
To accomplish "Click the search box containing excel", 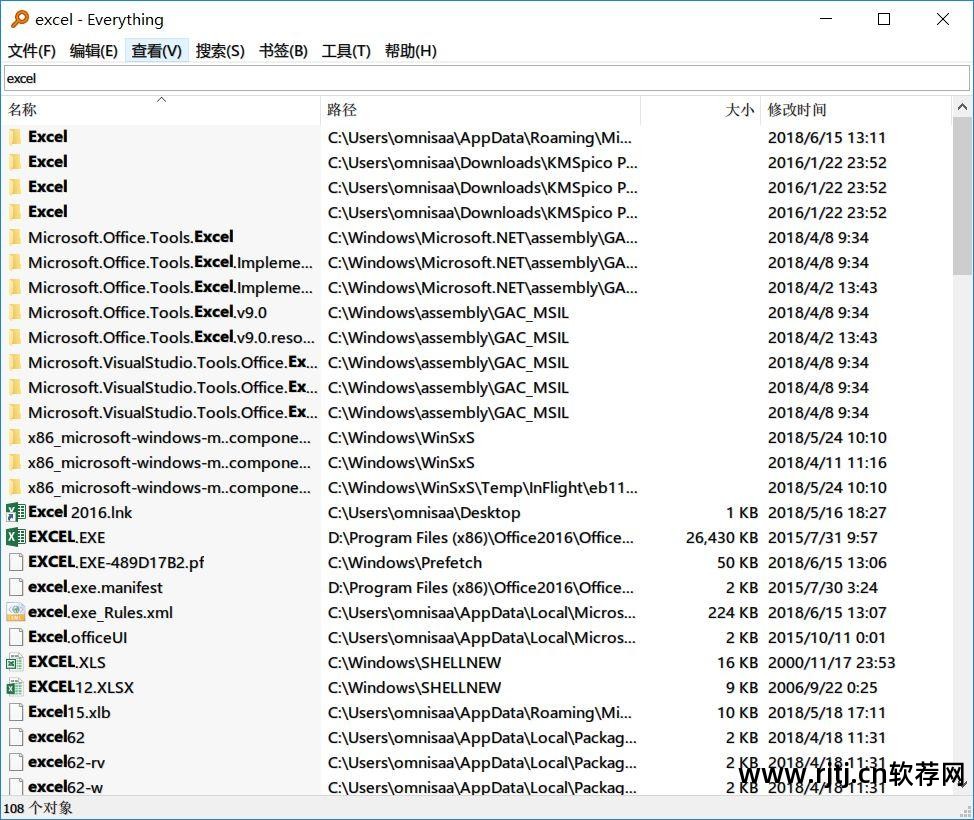I will [x=486, y=78].
